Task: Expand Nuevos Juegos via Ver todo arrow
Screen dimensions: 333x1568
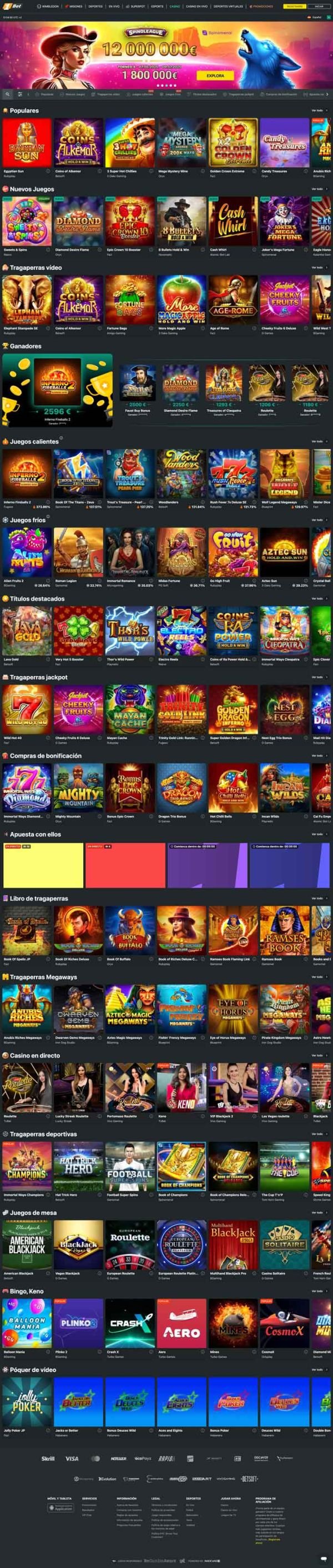Action: (x=327, y=189)
